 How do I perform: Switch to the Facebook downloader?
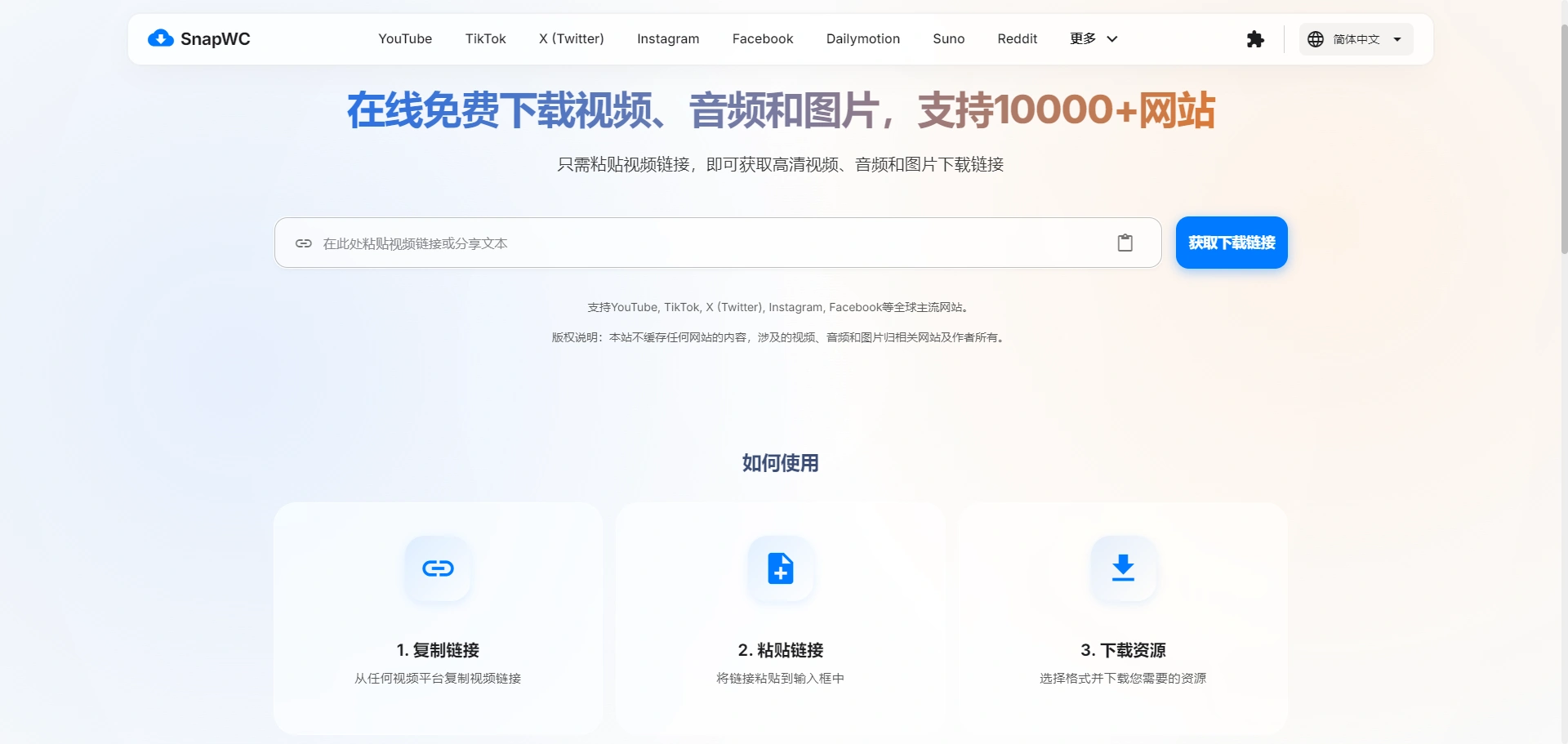[x=762, y=38]
